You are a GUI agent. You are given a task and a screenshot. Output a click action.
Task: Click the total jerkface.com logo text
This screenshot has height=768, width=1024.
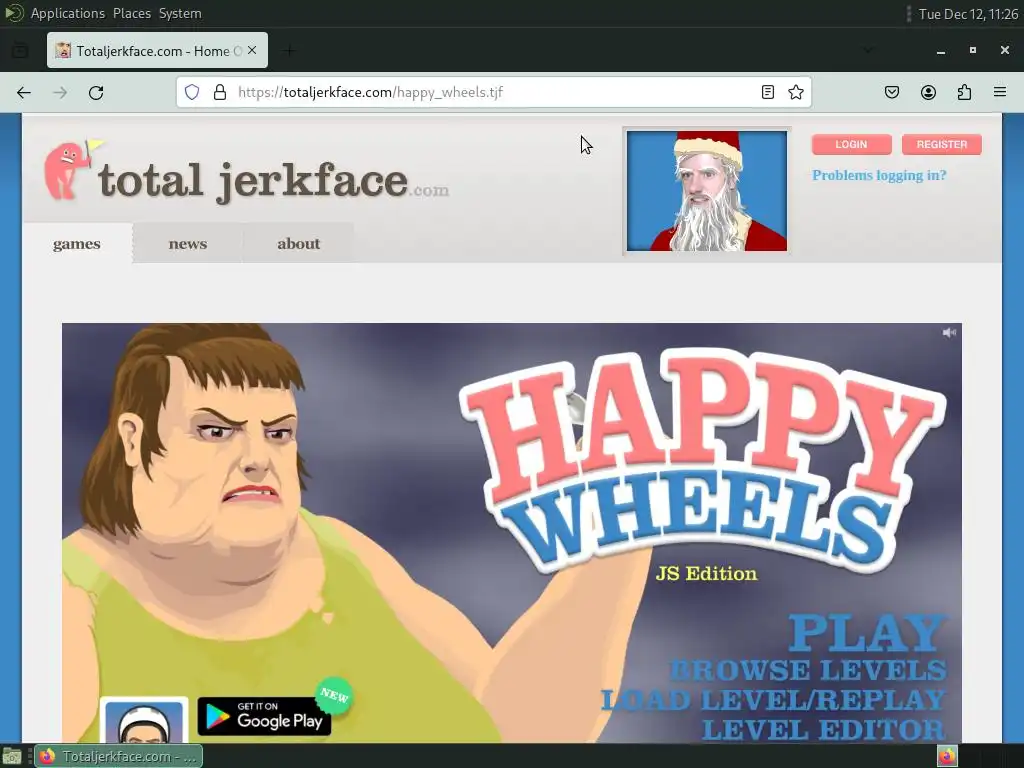[273, 181]
